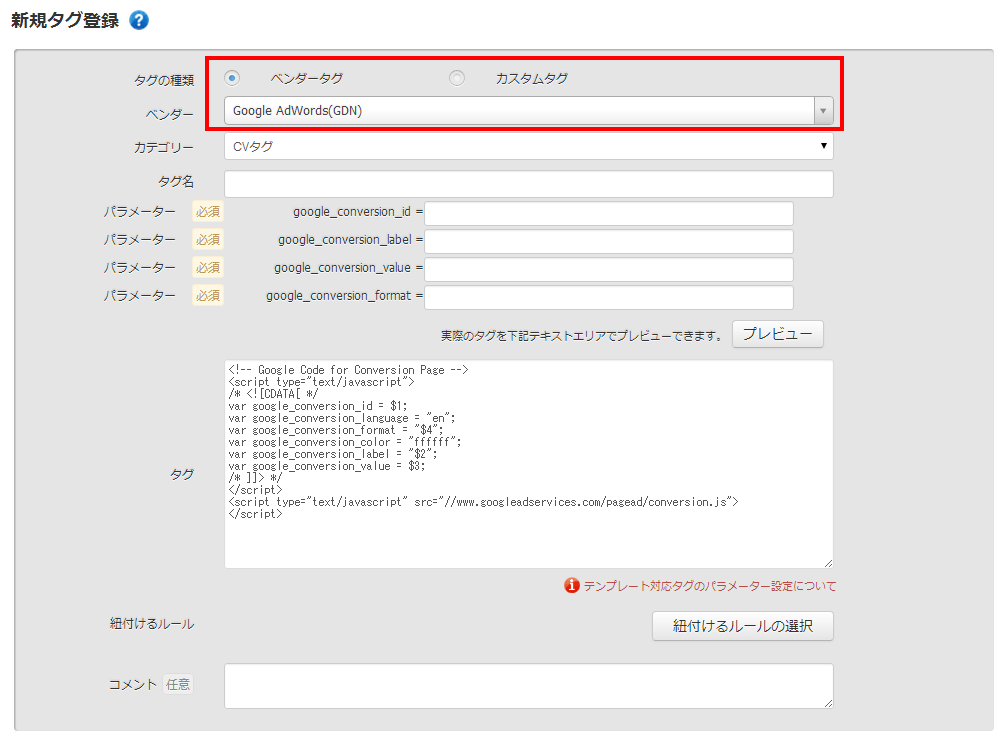Open the Google AdWords(GDN) vendor dropdown
The height and width of the screenshot is (737, 1000).
529,111
